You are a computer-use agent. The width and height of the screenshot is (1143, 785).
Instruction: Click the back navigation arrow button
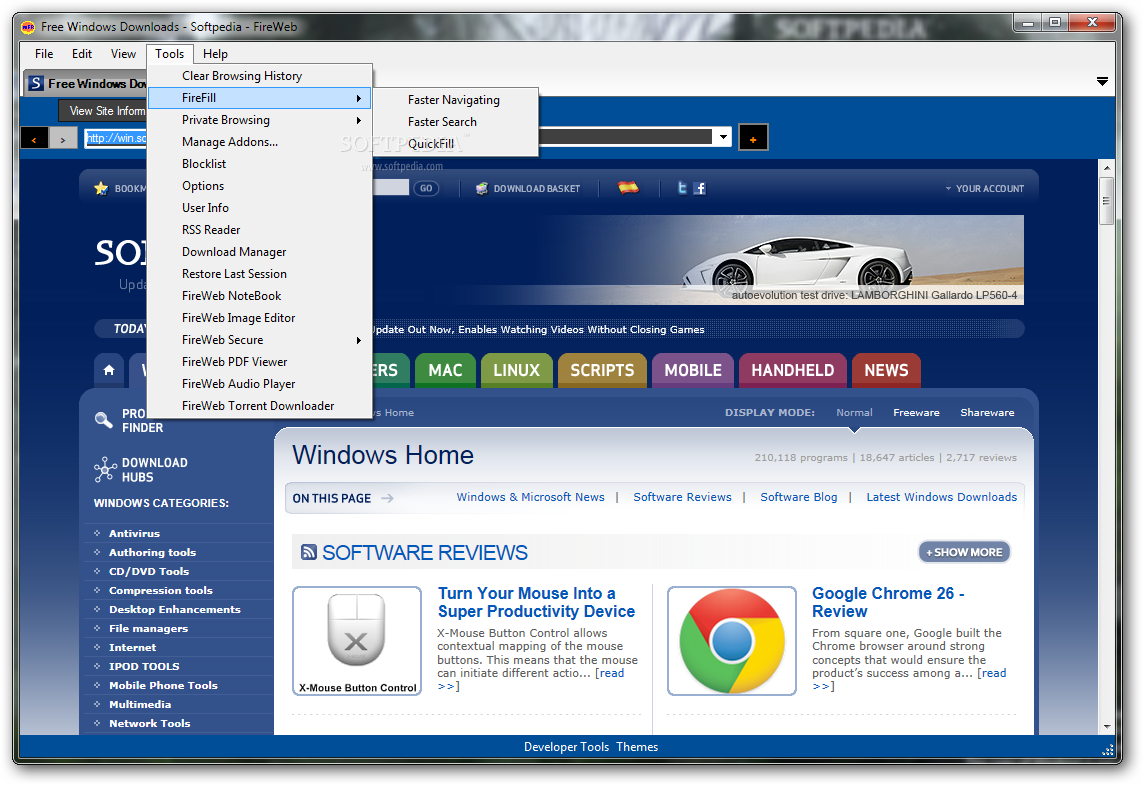pos(34,138)
